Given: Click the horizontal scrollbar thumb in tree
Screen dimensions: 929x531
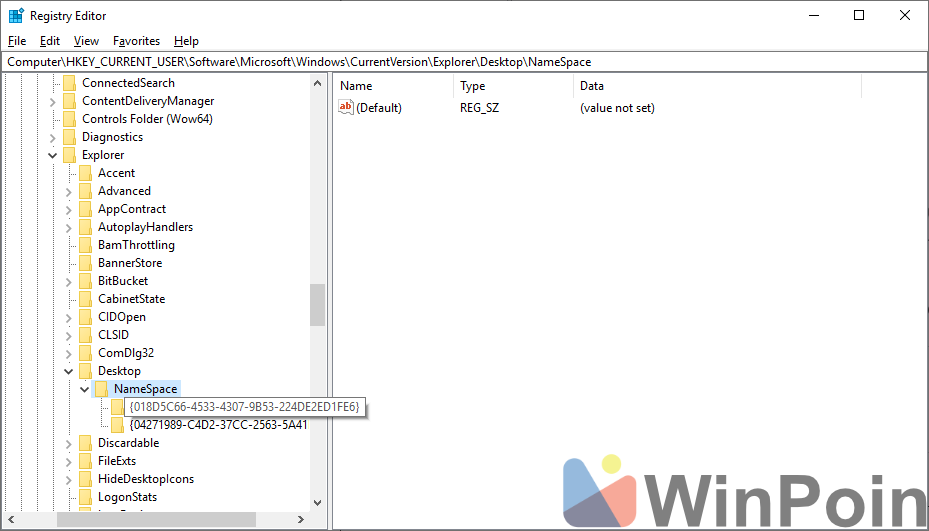Looking at the screenshot, I should (x=156, y=520).
